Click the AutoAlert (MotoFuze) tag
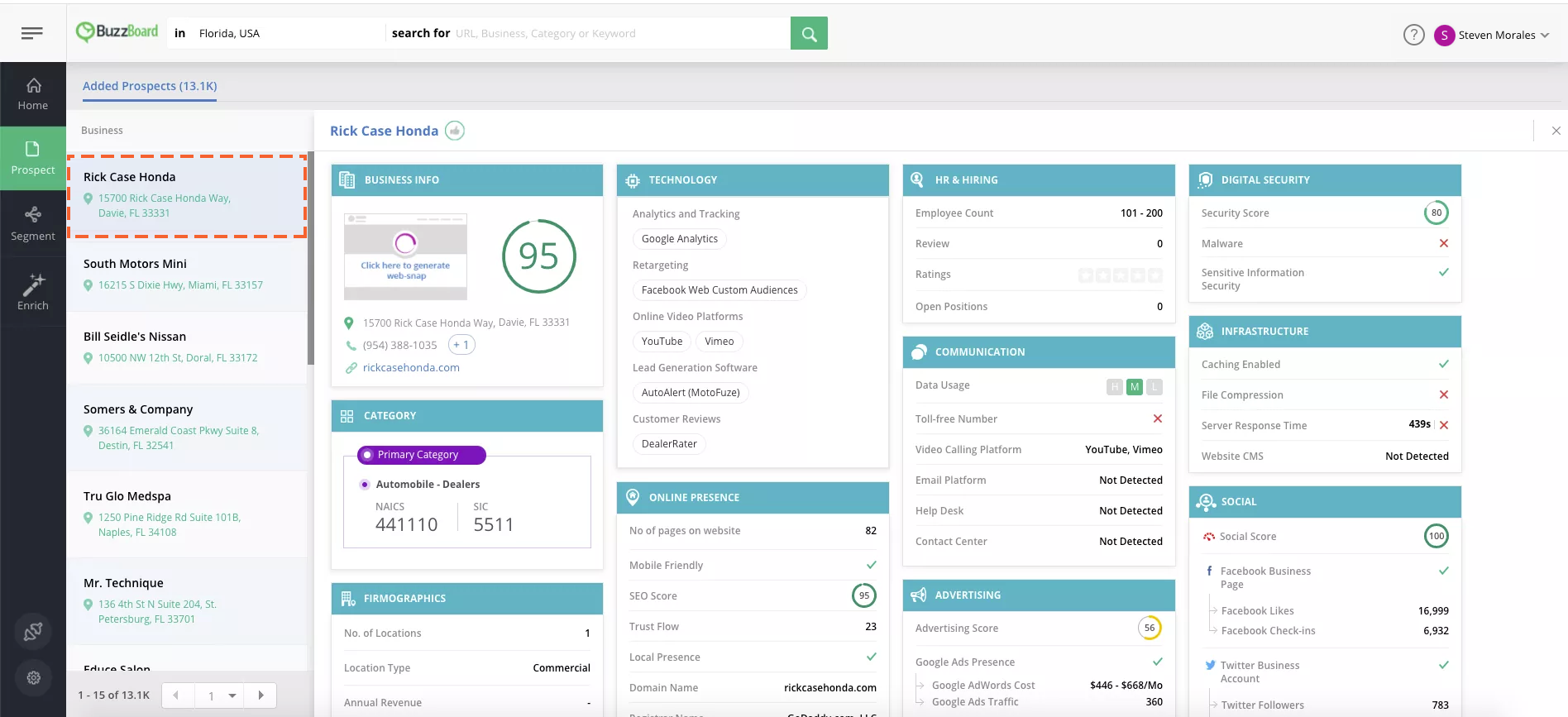Viewport: 1568px width, 717px height. tap(691, 393)
